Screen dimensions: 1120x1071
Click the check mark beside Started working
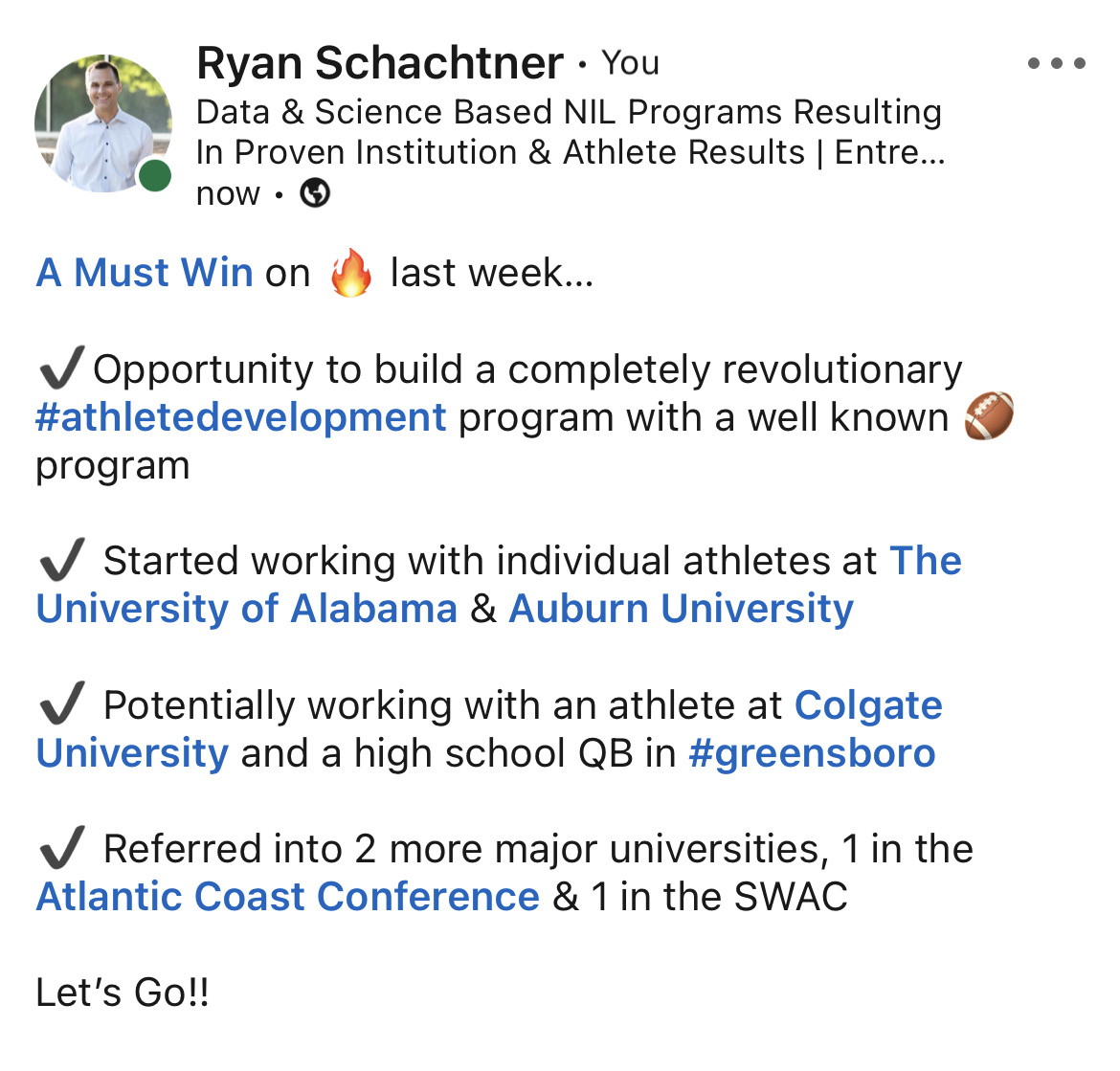[x=61, y=559]
